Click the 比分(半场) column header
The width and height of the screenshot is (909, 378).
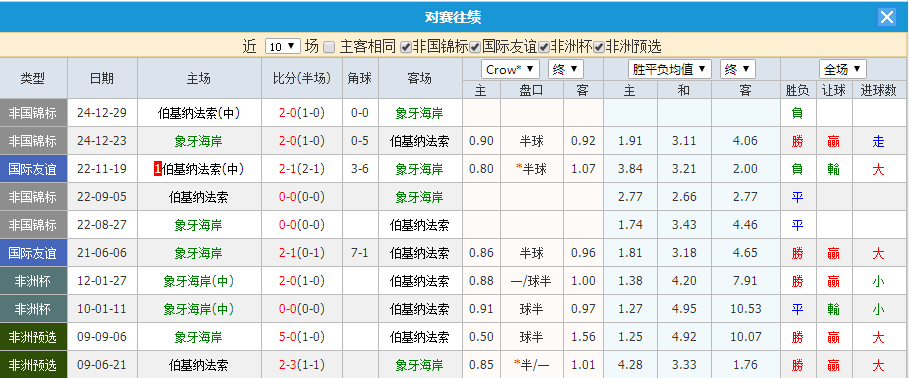[x=302, y=78]
